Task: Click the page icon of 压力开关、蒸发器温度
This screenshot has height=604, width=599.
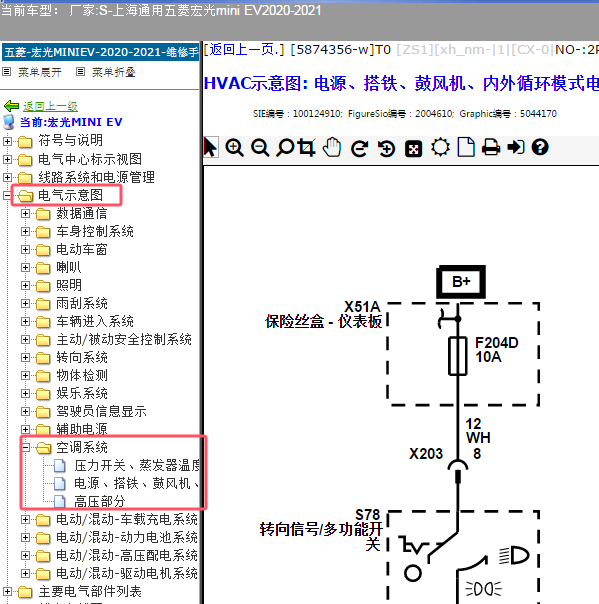Action: coord(60,466)
